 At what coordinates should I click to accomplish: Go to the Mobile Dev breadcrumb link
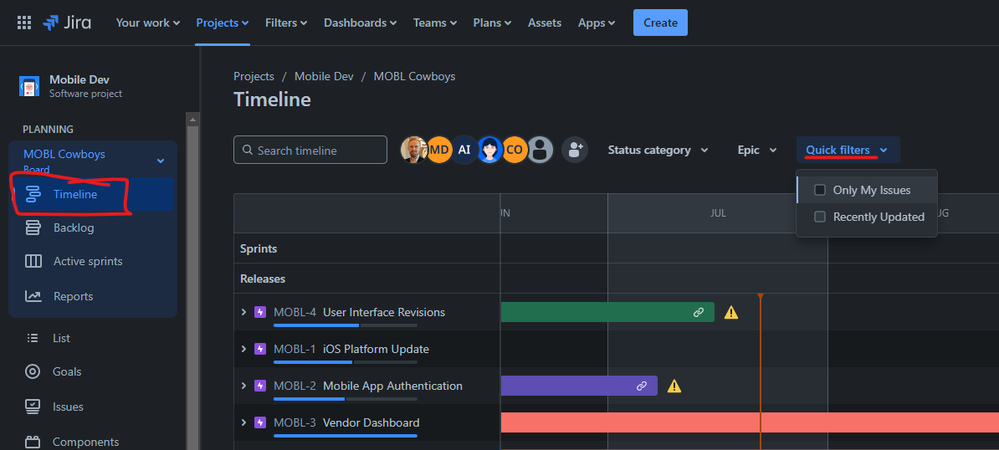324,76
